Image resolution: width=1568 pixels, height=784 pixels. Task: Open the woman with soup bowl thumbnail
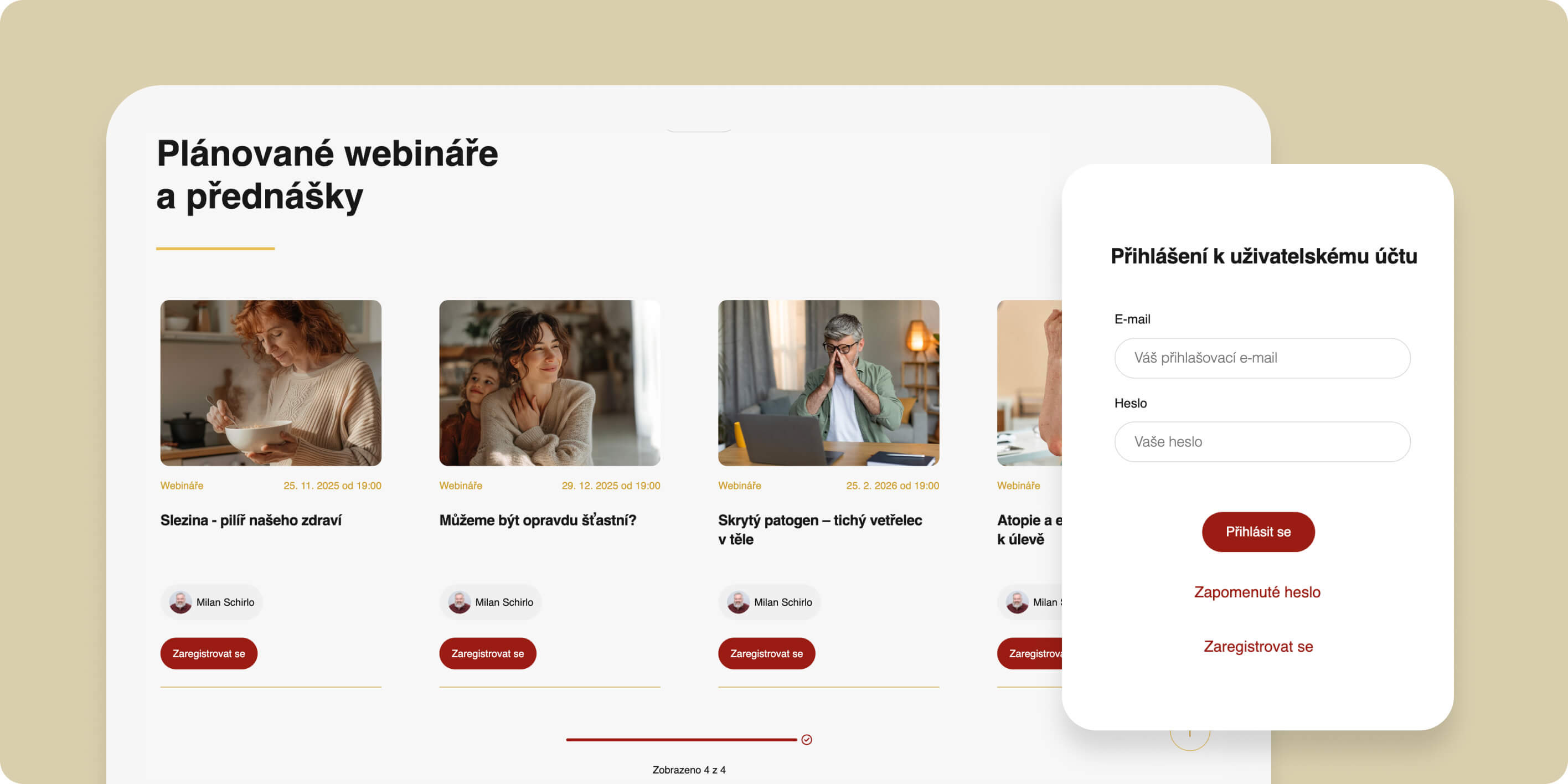271,383
